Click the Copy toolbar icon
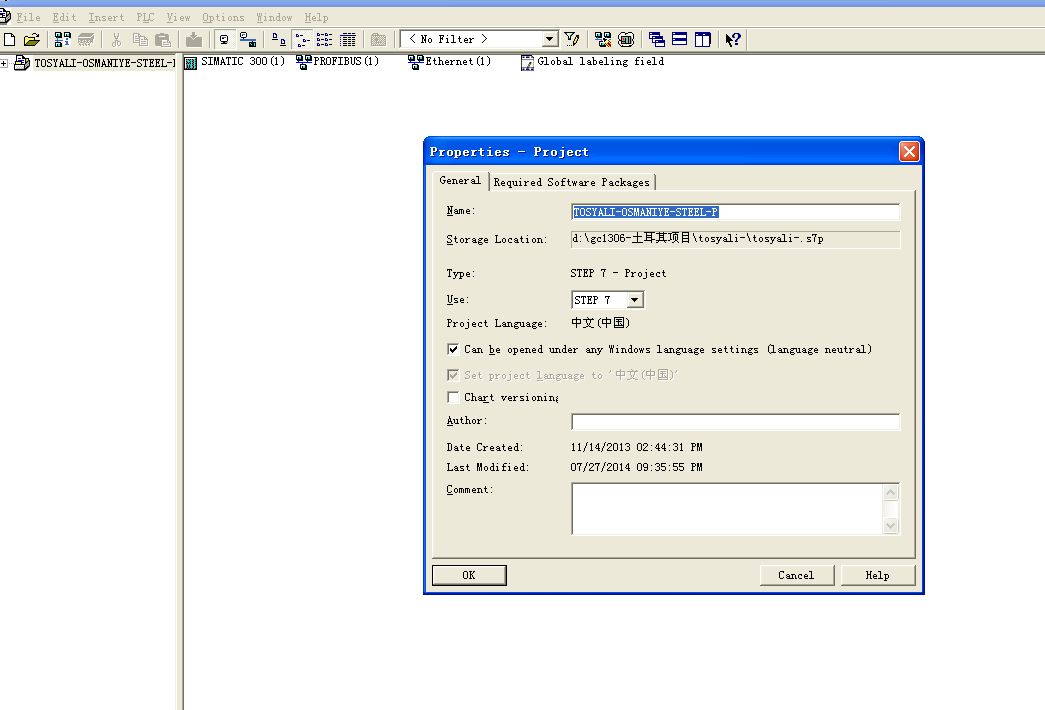 140,39
